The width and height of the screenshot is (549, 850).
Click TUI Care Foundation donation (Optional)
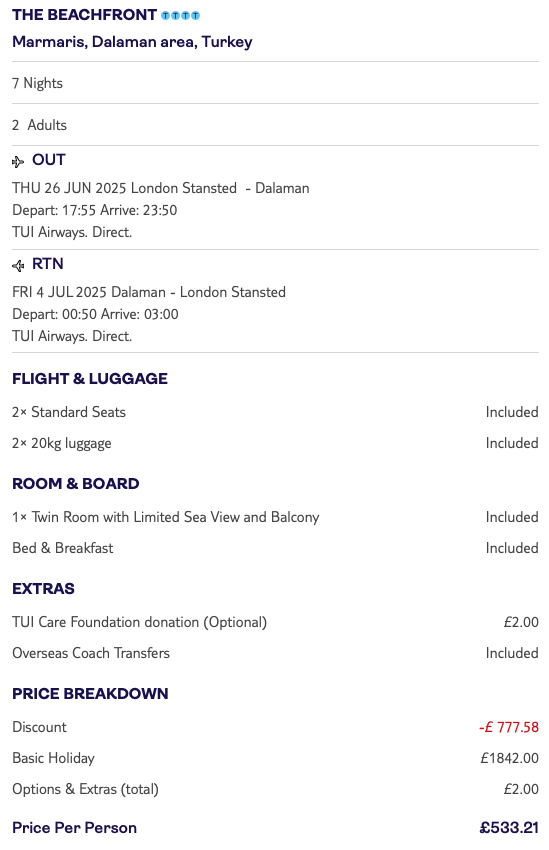[140, 622]
